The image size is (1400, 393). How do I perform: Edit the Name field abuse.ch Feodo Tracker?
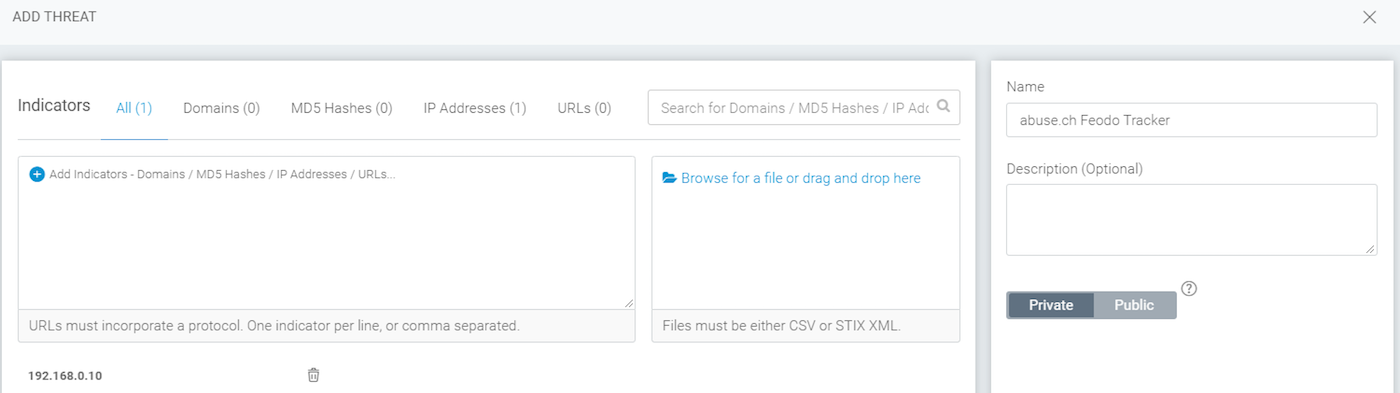pos(1191,120)
